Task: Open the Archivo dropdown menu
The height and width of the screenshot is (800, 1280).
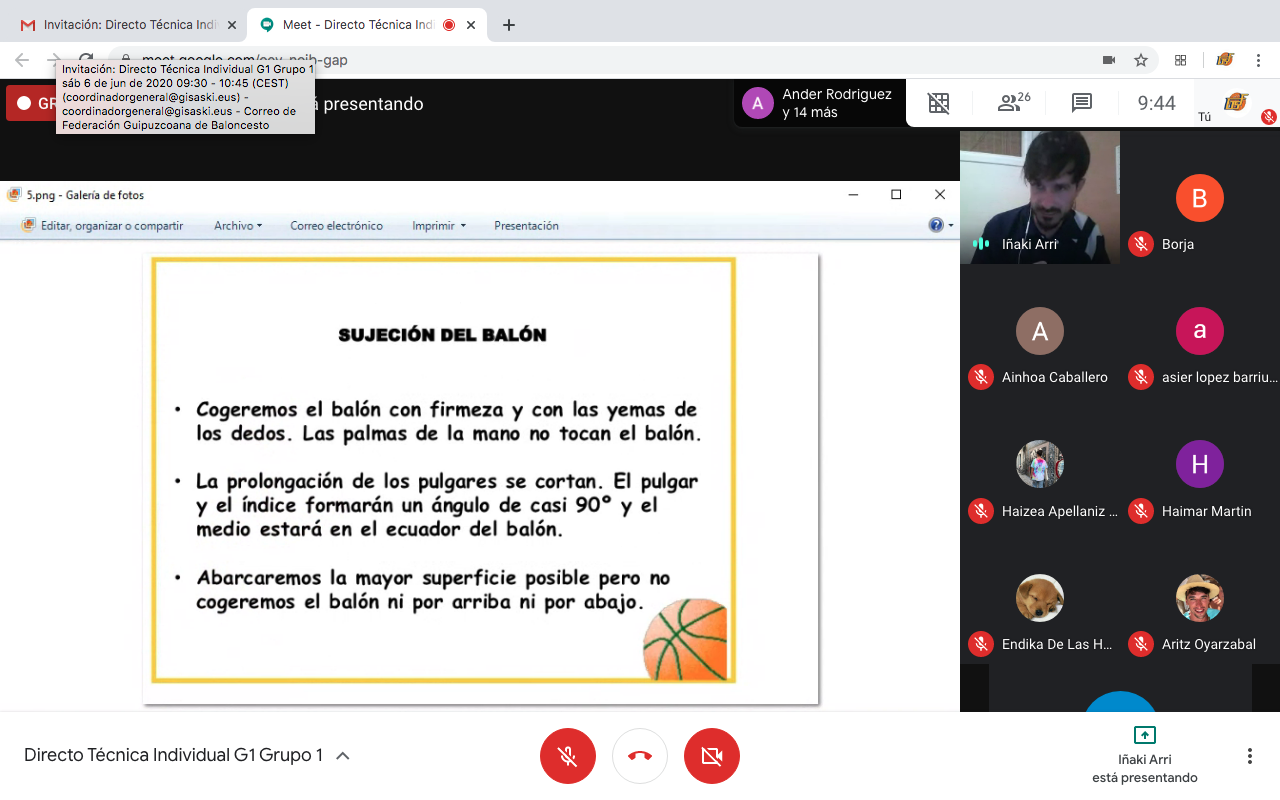Action: click(238, 226)
